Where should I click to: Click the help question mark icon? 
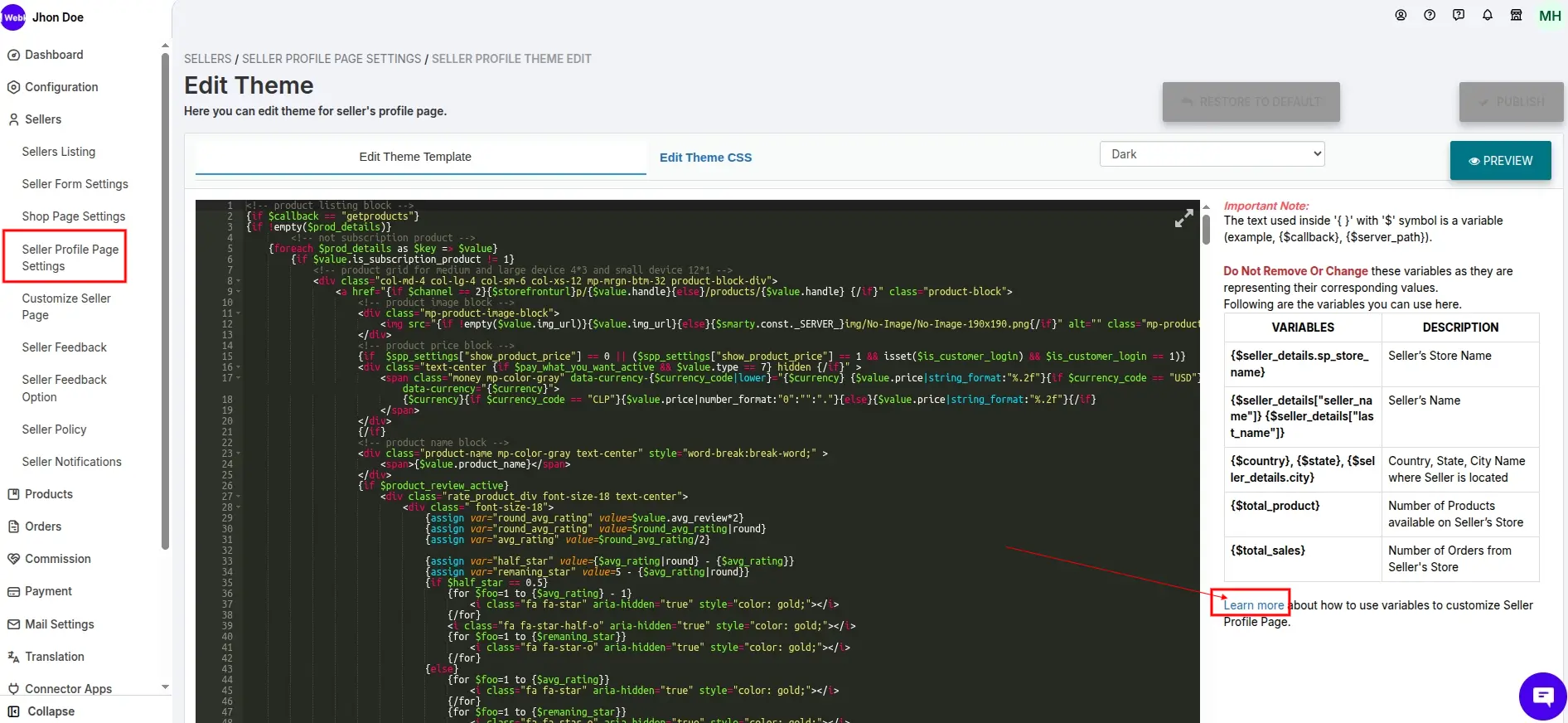pyautogui.click(x=1430, y=15)
